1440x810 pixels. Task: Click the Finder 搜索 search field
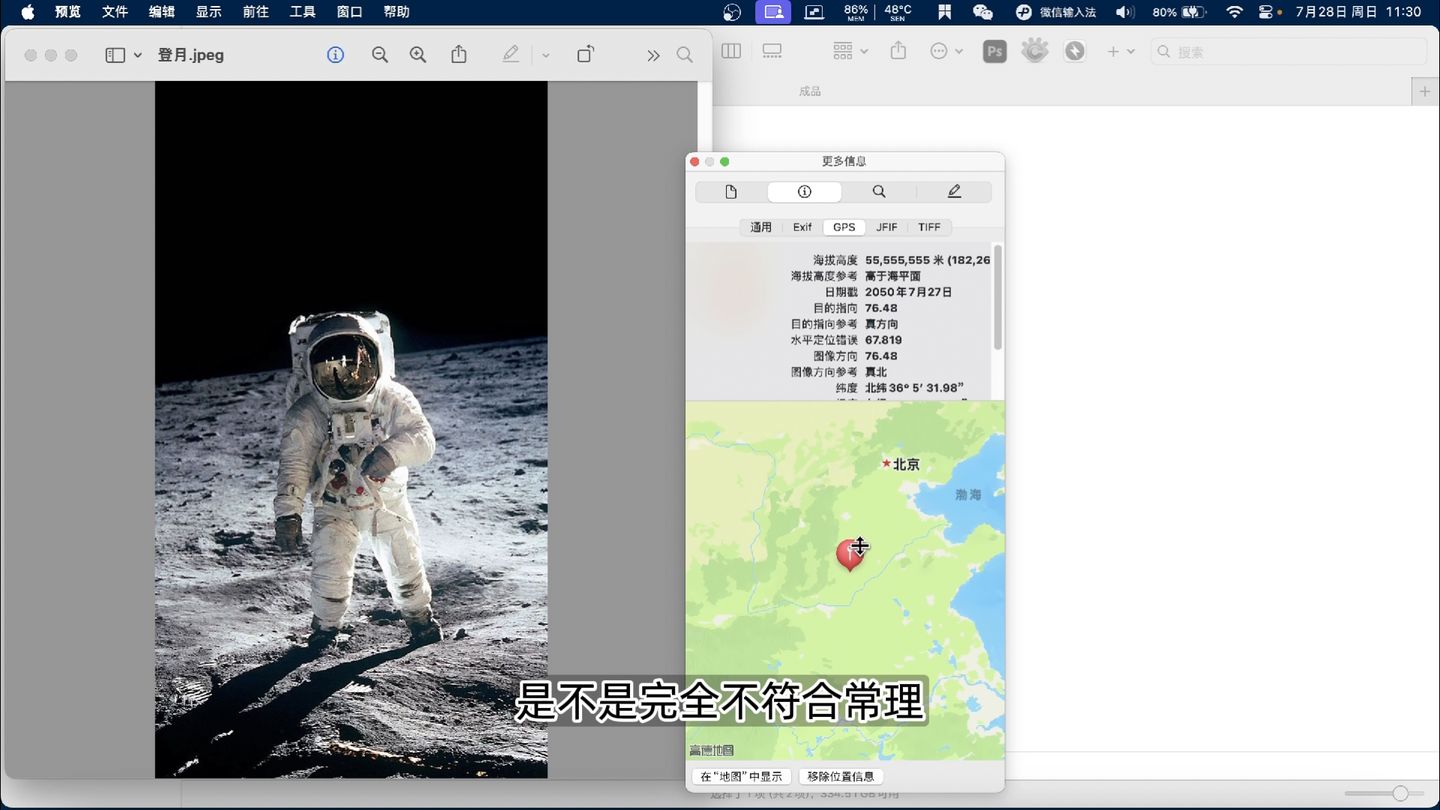point(1289,51)
